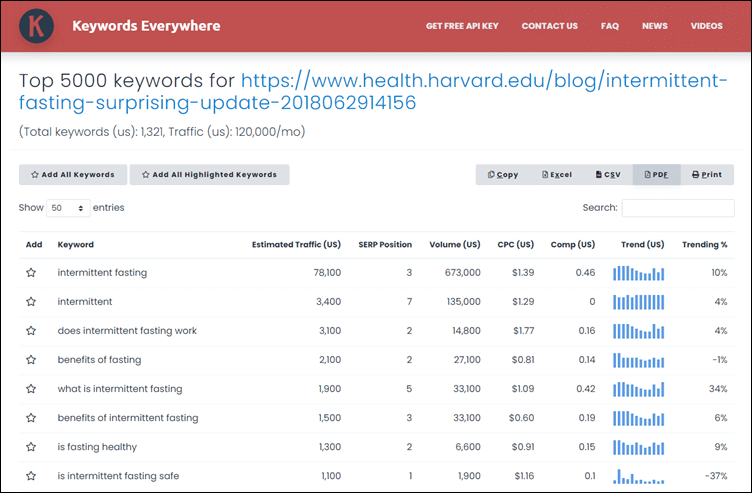Open the NEWS menu link
This screenshot has height=493, width=752.
click(x=655, y=26)
